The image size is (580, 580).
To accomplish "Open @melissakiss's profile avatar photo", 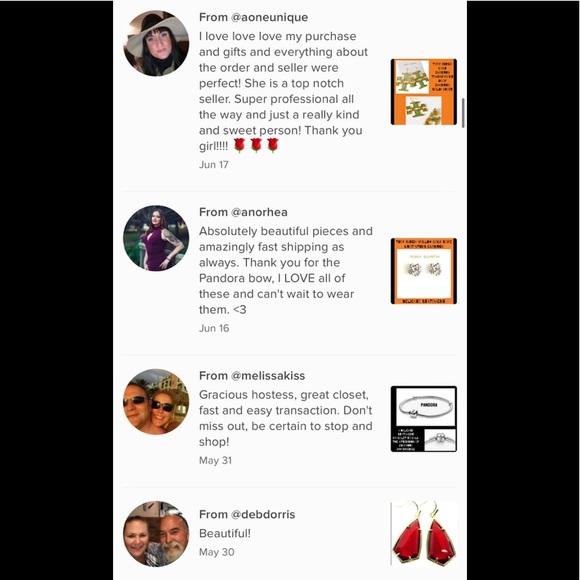I will (x=156, y=402).
